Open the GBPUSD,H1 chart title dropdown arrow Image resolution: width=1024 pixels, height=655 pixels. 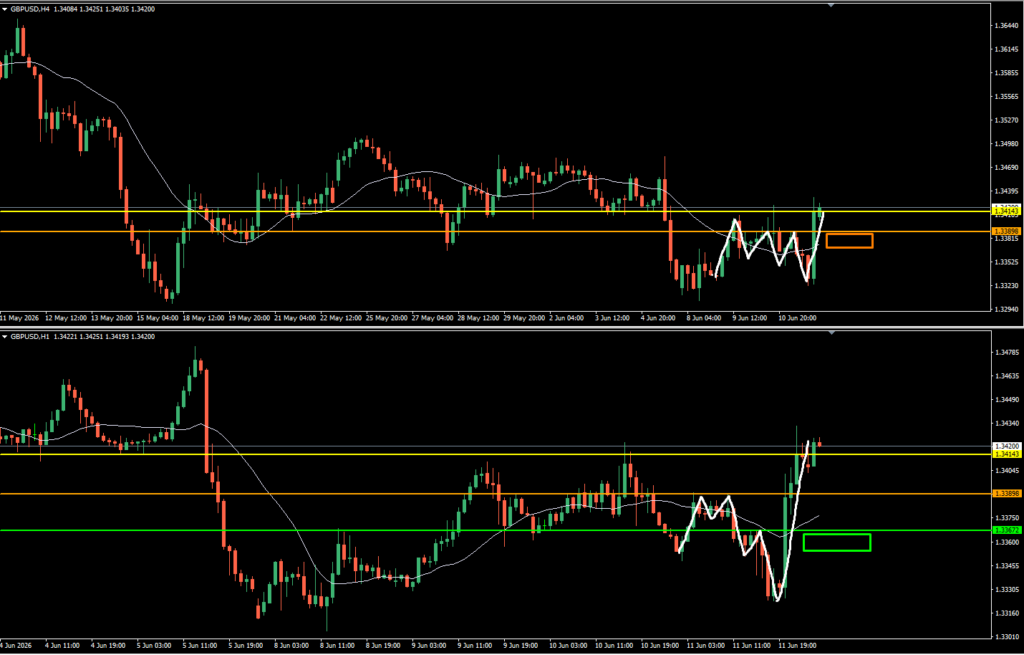pos(5,337)
